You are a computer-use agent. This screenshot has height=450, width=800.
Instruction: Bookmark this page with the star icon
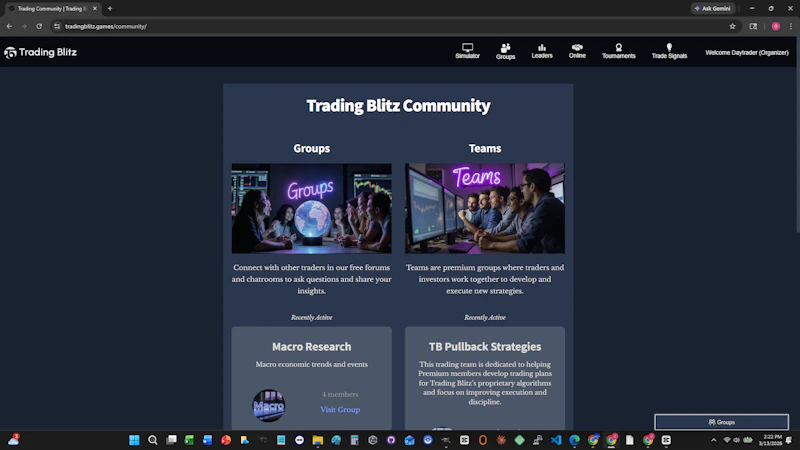point(732,26)
